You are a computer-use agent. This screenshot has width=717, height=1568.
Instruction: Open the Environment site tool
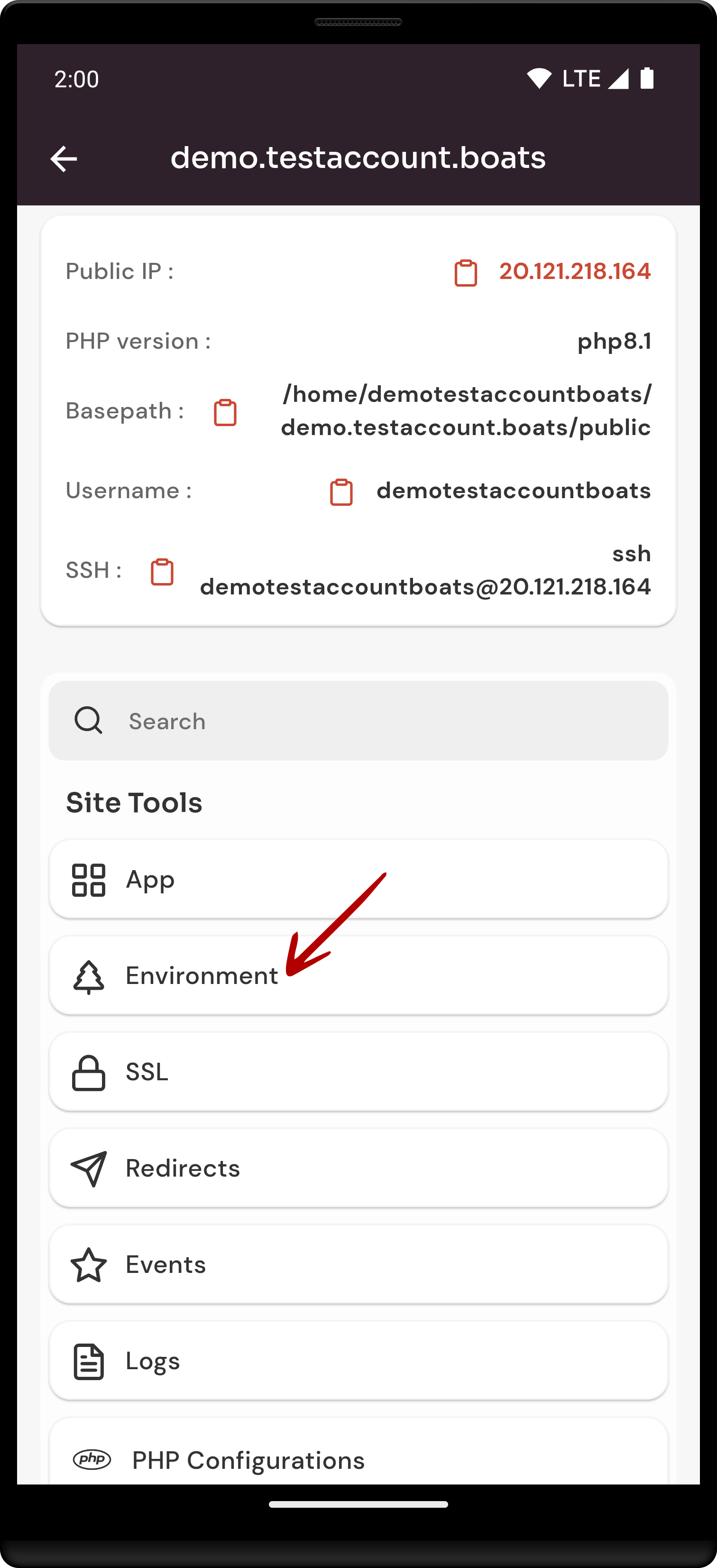click(x=358, y=975)
